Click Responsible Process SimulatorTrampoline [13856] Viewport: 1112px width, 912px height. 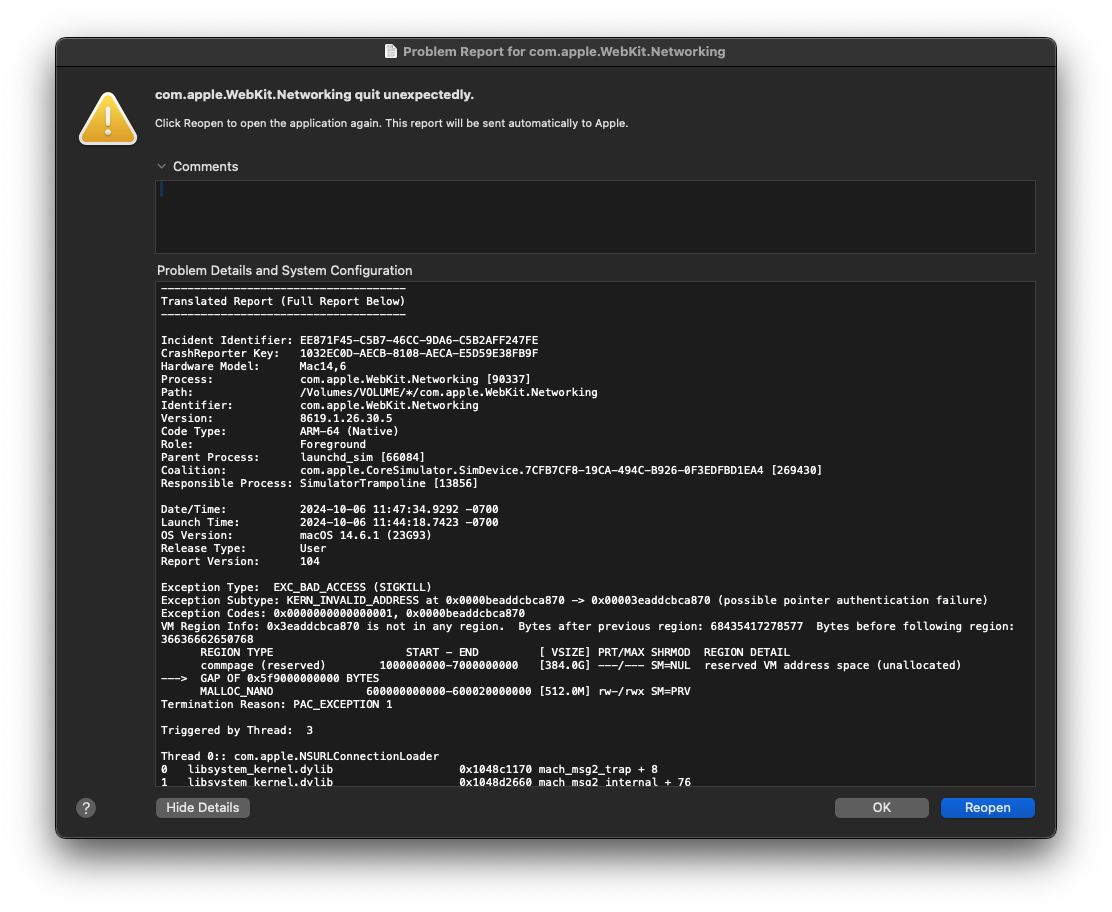389,484
